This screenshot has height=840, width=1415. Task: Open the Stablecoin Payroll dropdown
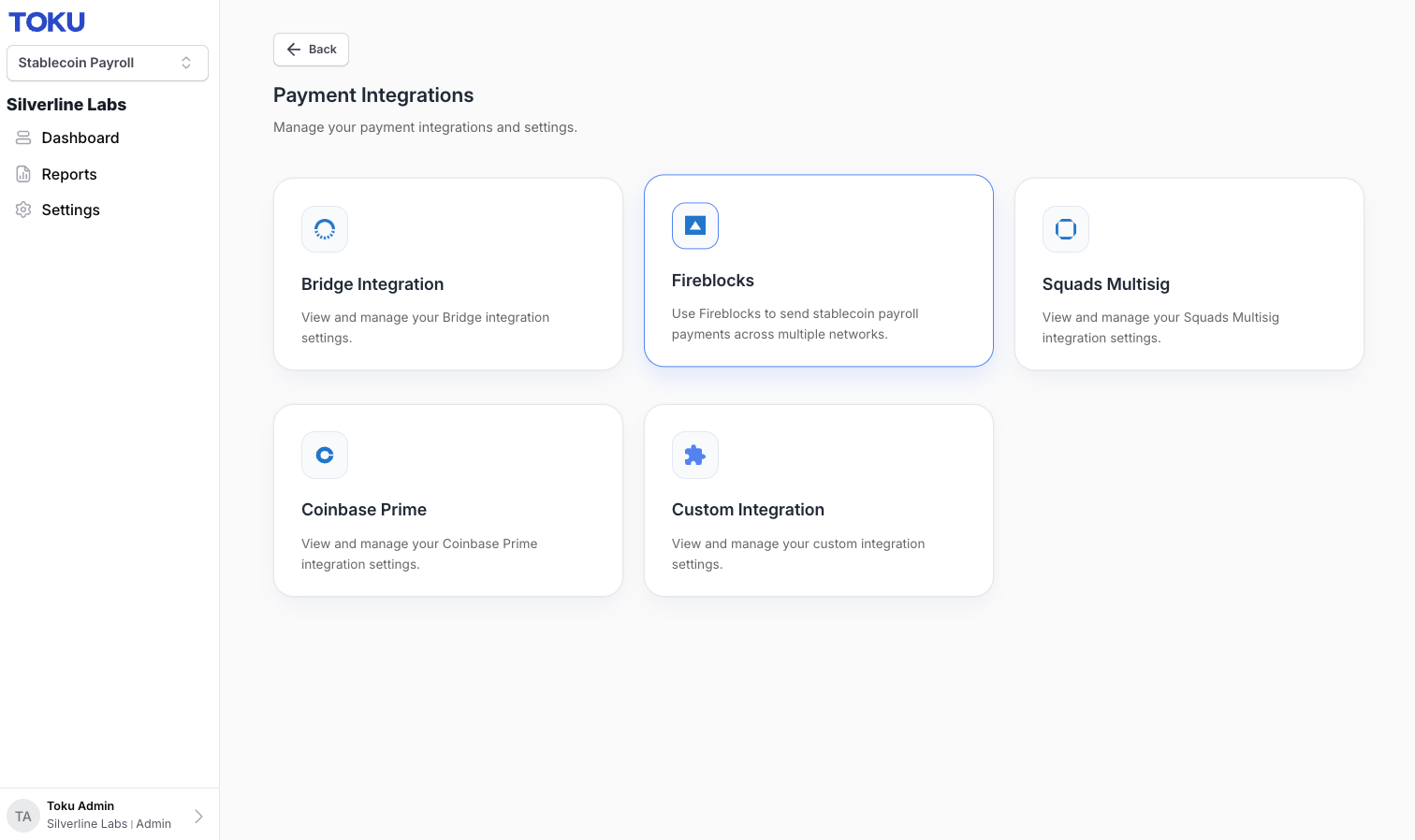[108, 63]
